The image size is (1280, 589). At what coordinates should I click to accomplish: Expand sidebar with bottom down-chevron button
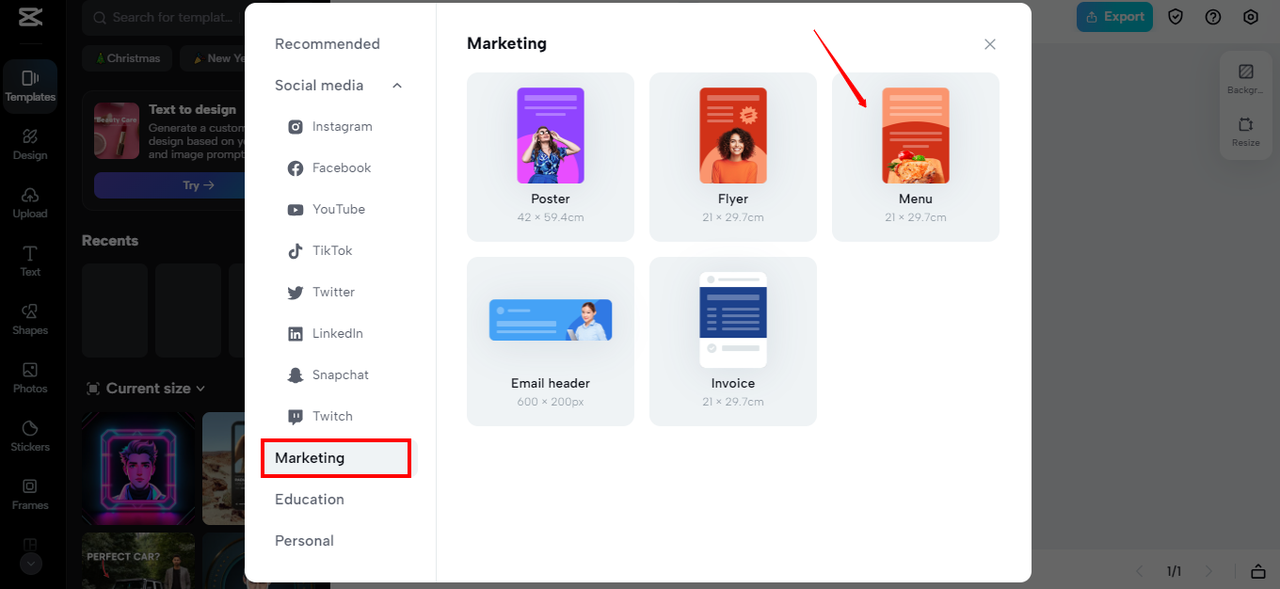[30, 563]
